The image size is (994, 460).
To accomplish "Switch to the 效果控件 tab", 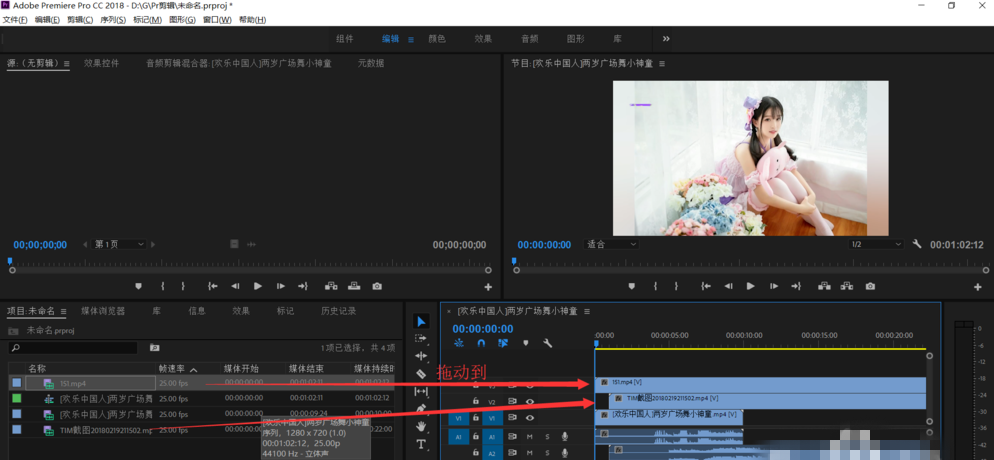I will click(x=101, y=63).
